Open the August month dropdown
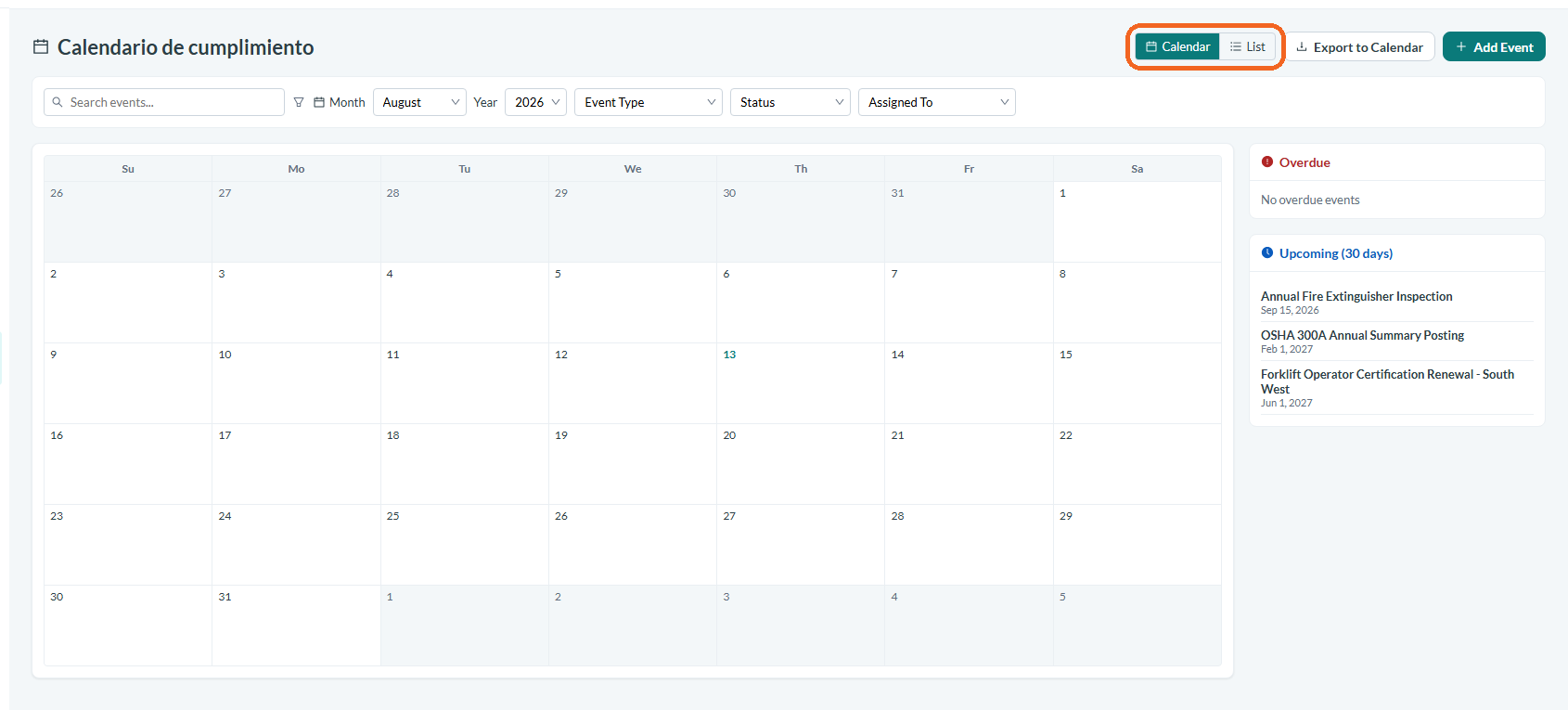1568x710 pixels. (419, 102)
